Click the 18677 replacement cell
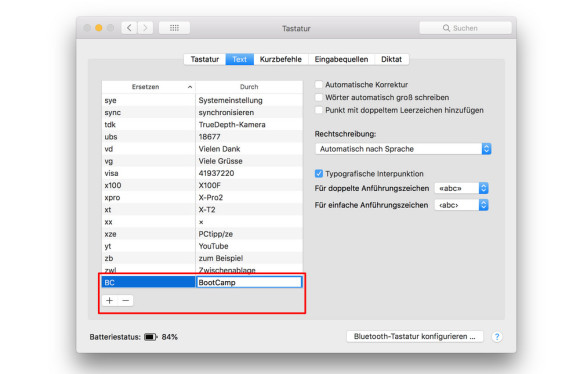This screenshot has width=580, height=374. pyautogui.click(x=249, y=137)
